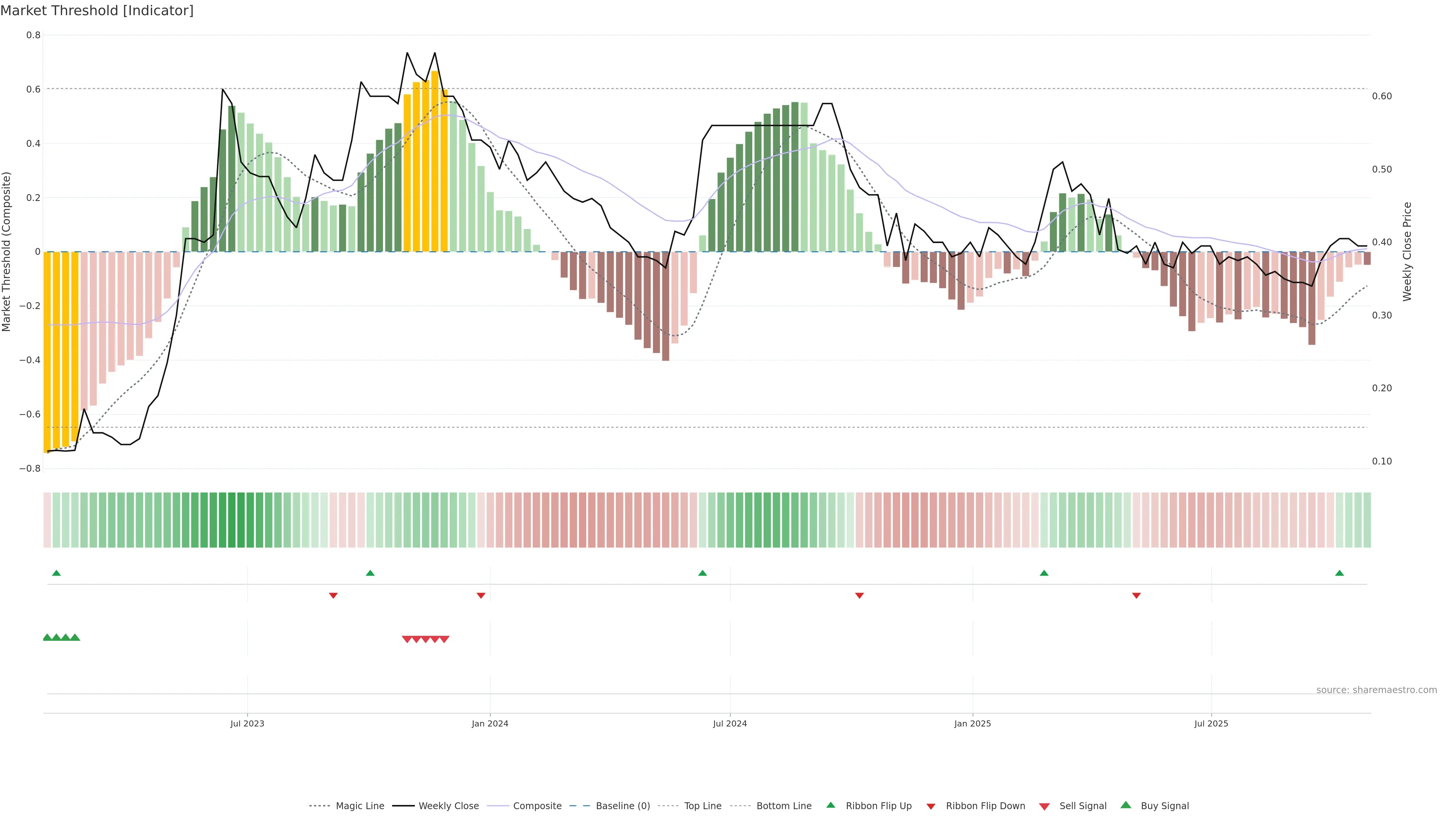Toggle Magic Line in the legend

click(x=359, y=806)
